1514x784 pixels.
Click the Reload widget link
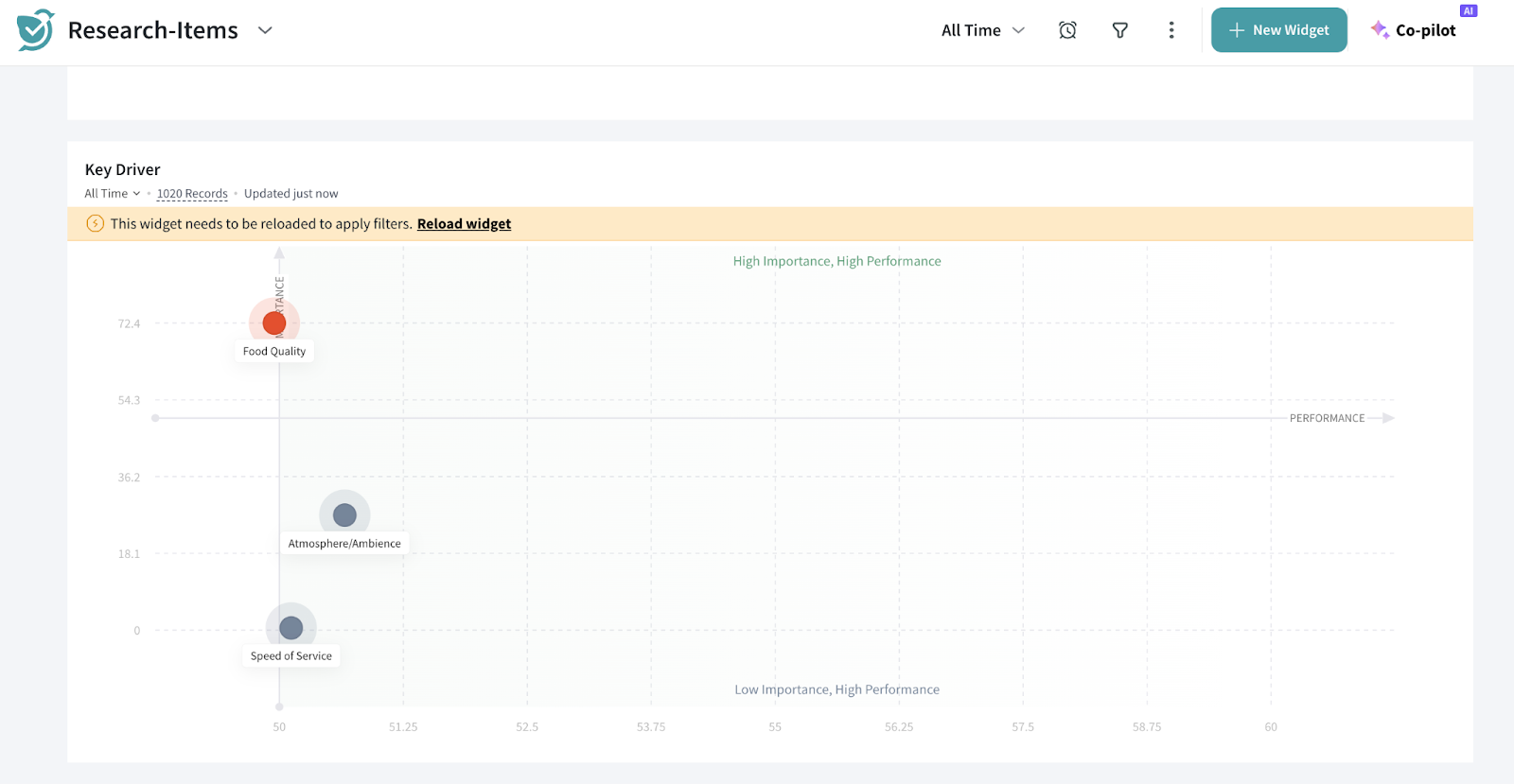coord(464,224)
